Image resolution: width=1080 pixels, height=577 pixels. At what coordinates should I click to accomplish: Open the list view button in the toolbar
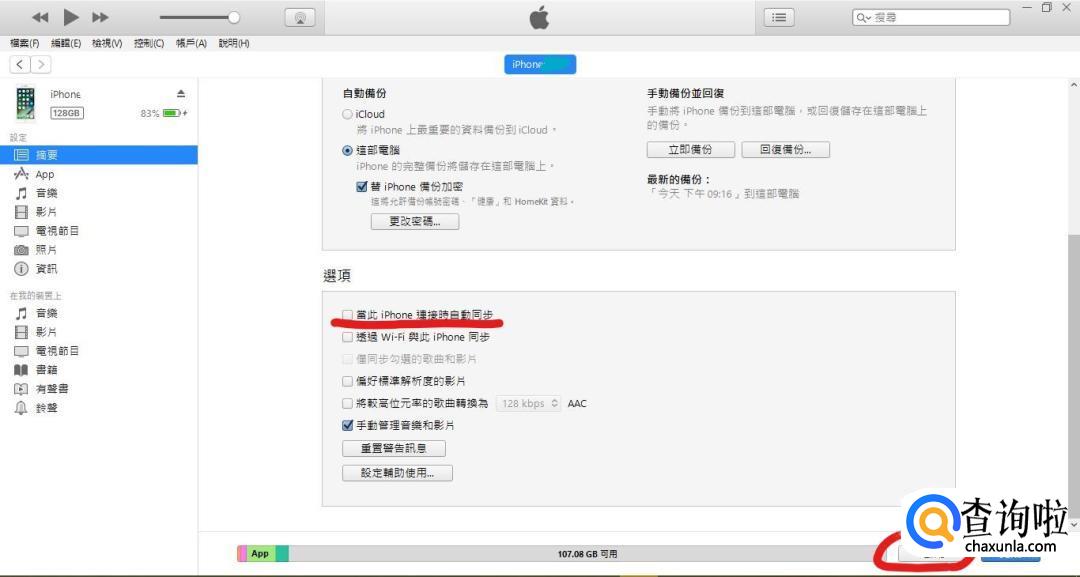click(779, 17)
